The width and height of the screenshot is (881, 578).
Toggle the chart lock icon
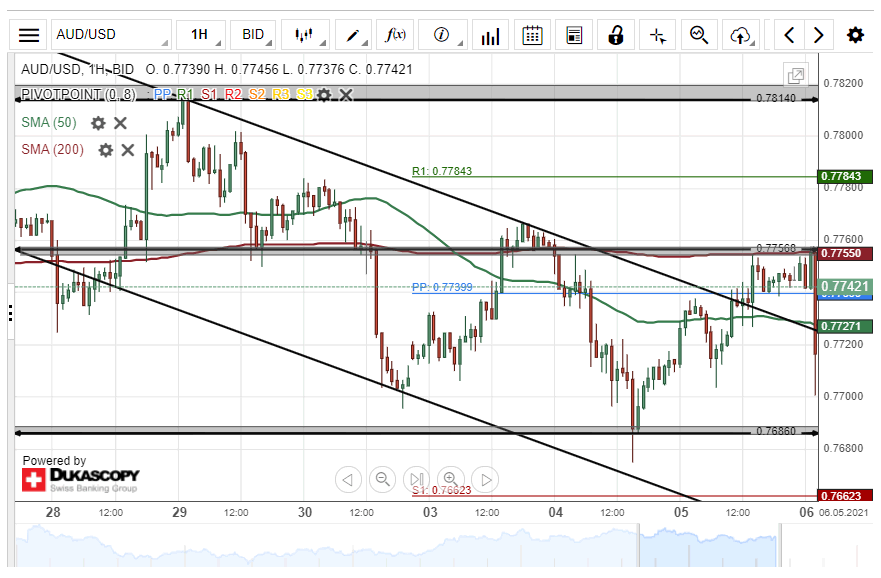[x=616, y=35]
